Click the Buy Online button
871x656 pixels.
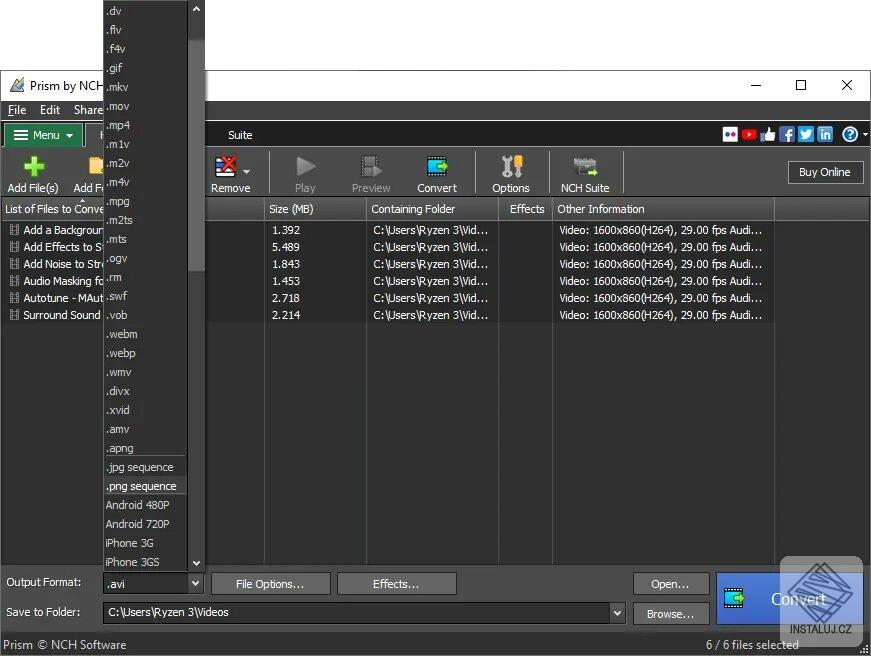click(824, 172)
